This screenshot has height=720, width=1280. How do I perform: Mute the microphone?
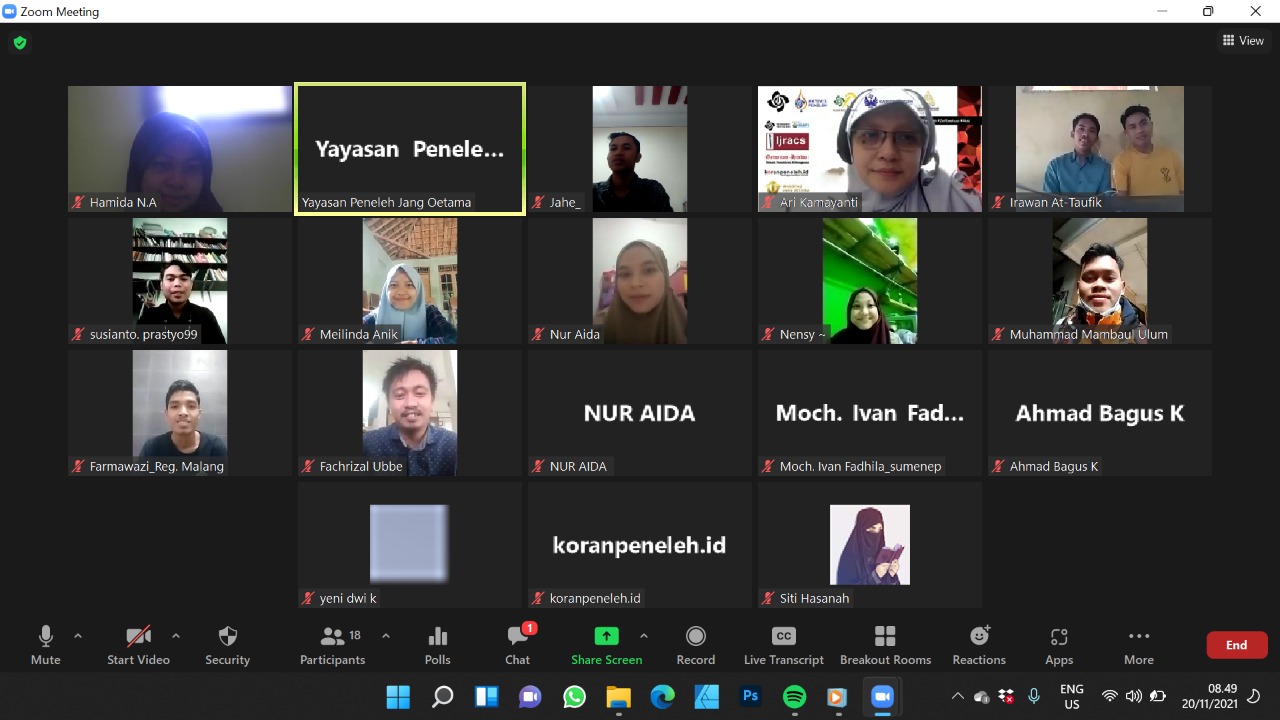tap(45, 645)
